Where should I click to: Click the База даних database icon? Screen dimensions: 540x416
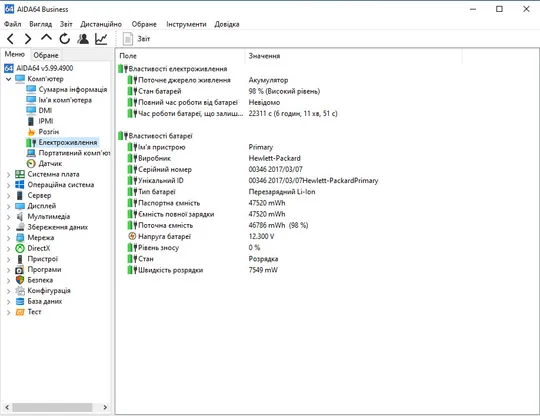click(x=20, y=301)
